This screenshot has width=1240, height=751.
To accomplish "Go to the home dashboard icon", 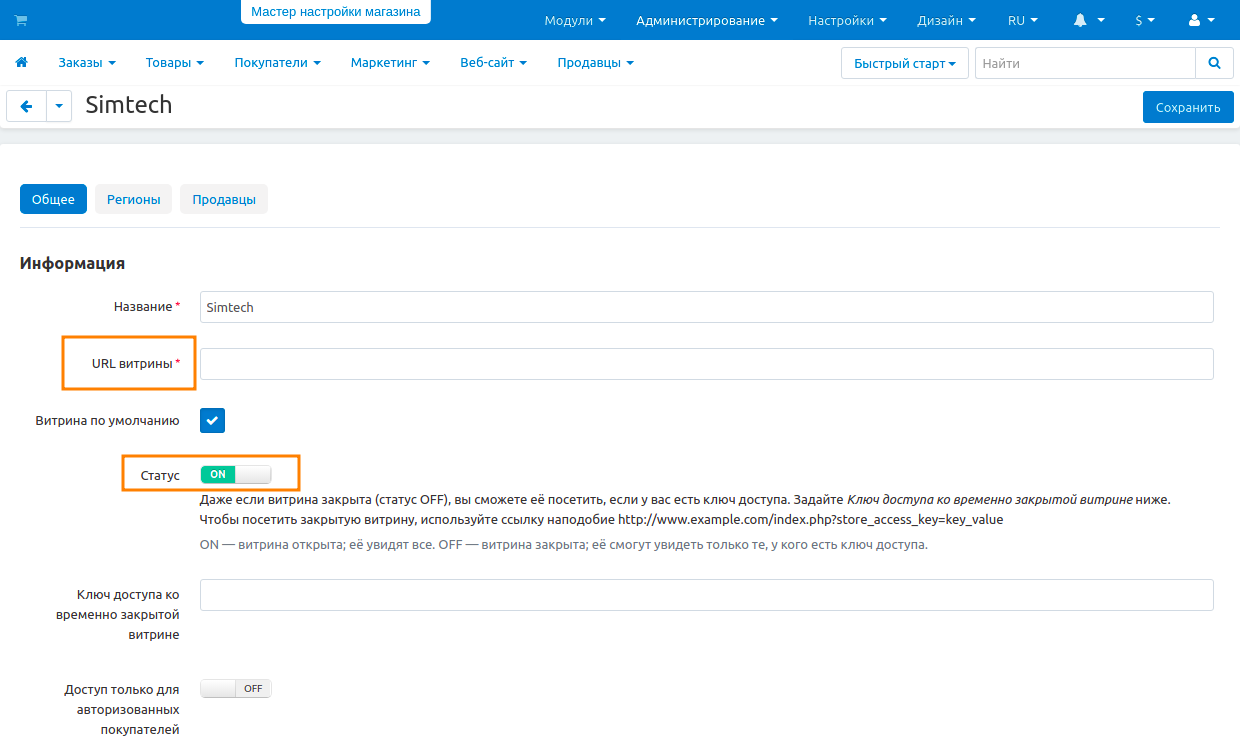I will (x=21, y=62).
